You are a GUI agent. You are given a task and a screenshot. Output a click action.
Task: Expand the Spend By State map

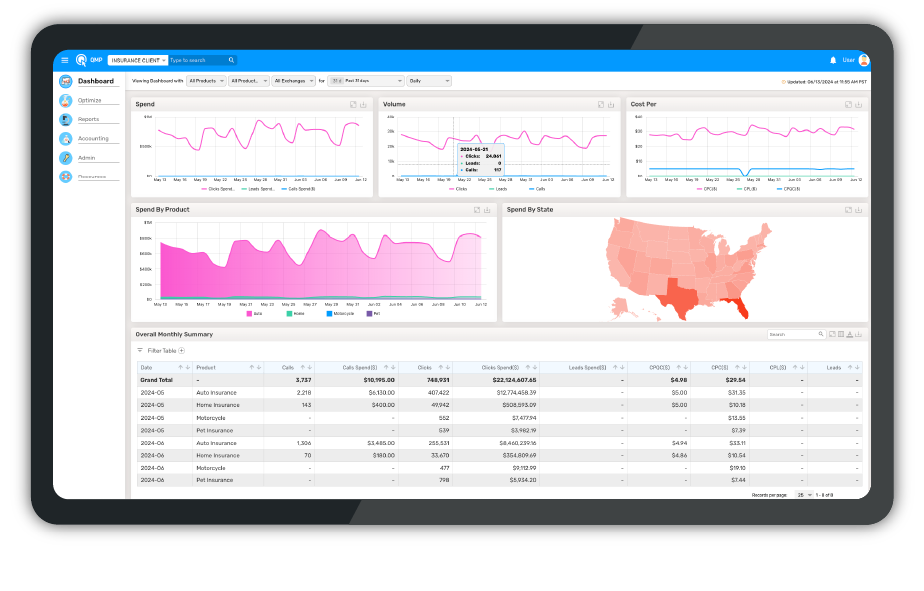(849, 210)
